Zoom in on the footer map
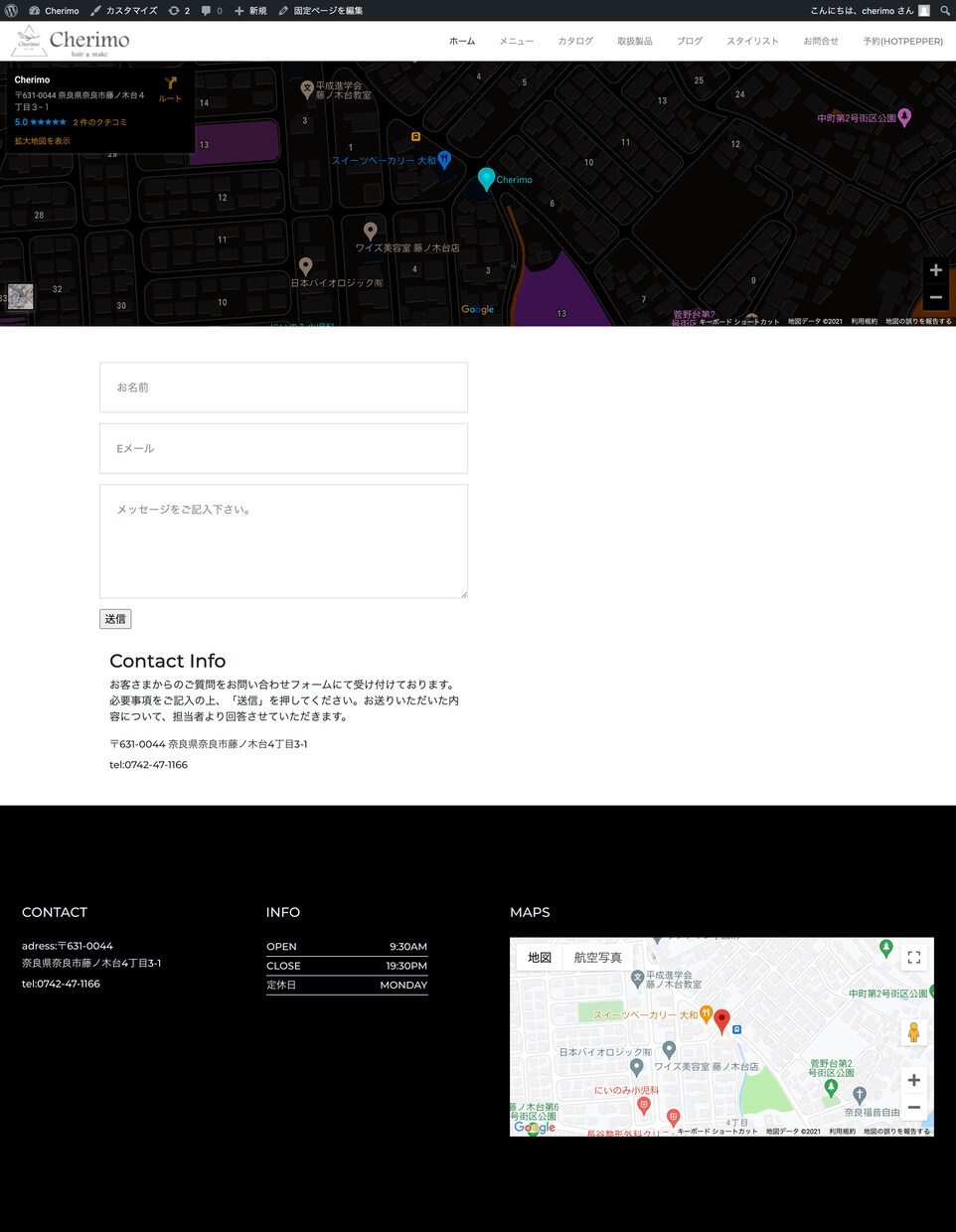This screenshot has width=956, height=1232. click(x=914, y=1080)
